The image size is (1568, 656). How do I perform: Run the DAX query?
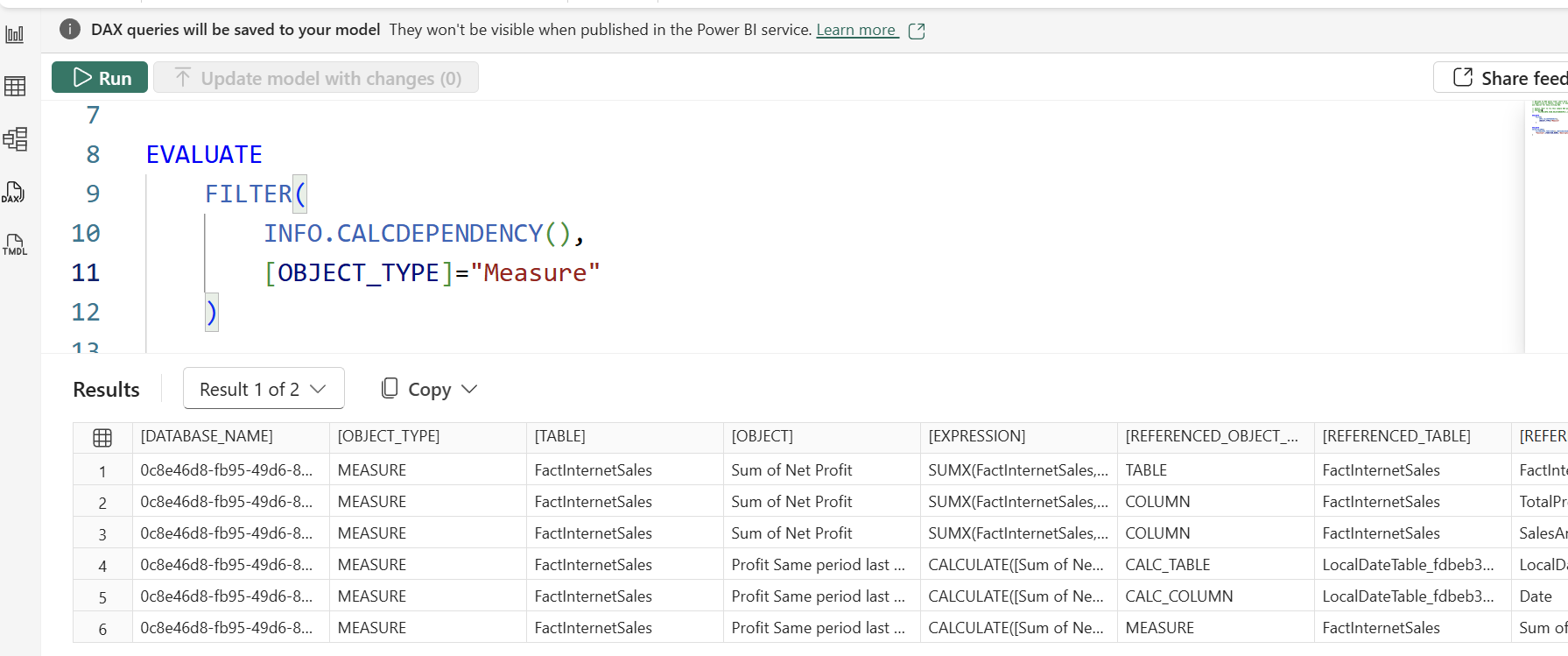100,78
